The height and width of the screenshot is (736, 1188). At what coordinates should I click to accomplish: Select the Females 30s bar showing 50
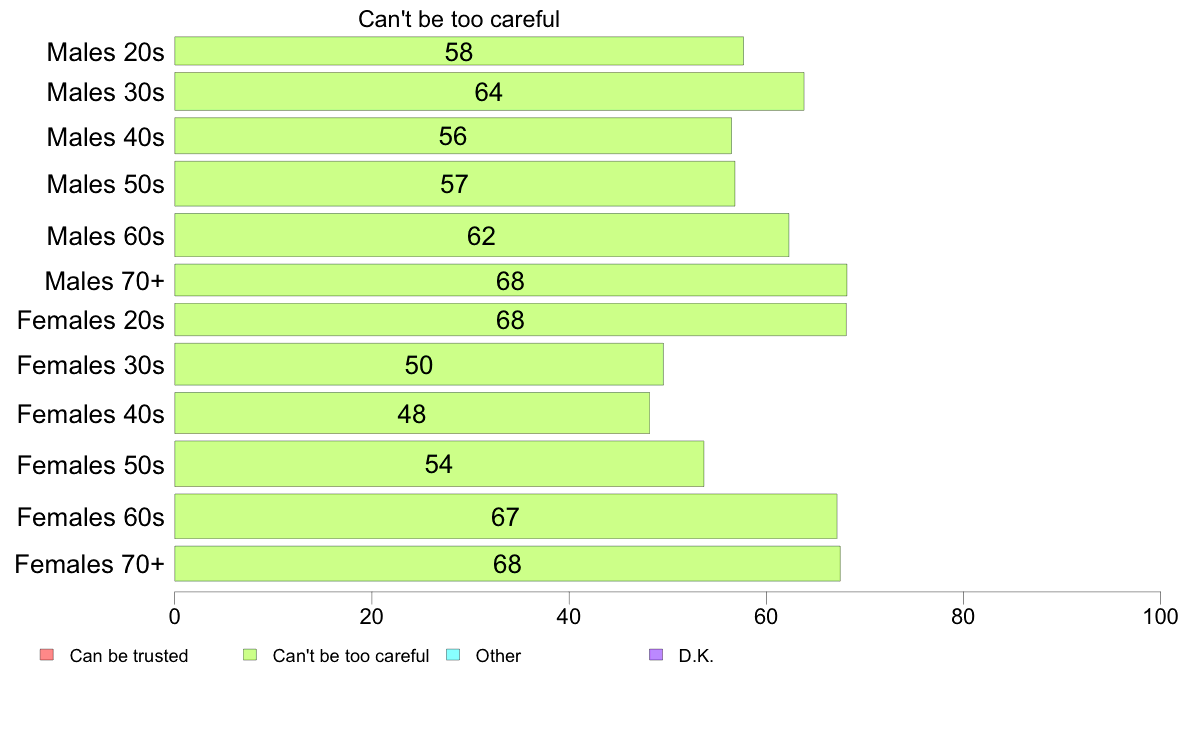click(x=419, y=365)
